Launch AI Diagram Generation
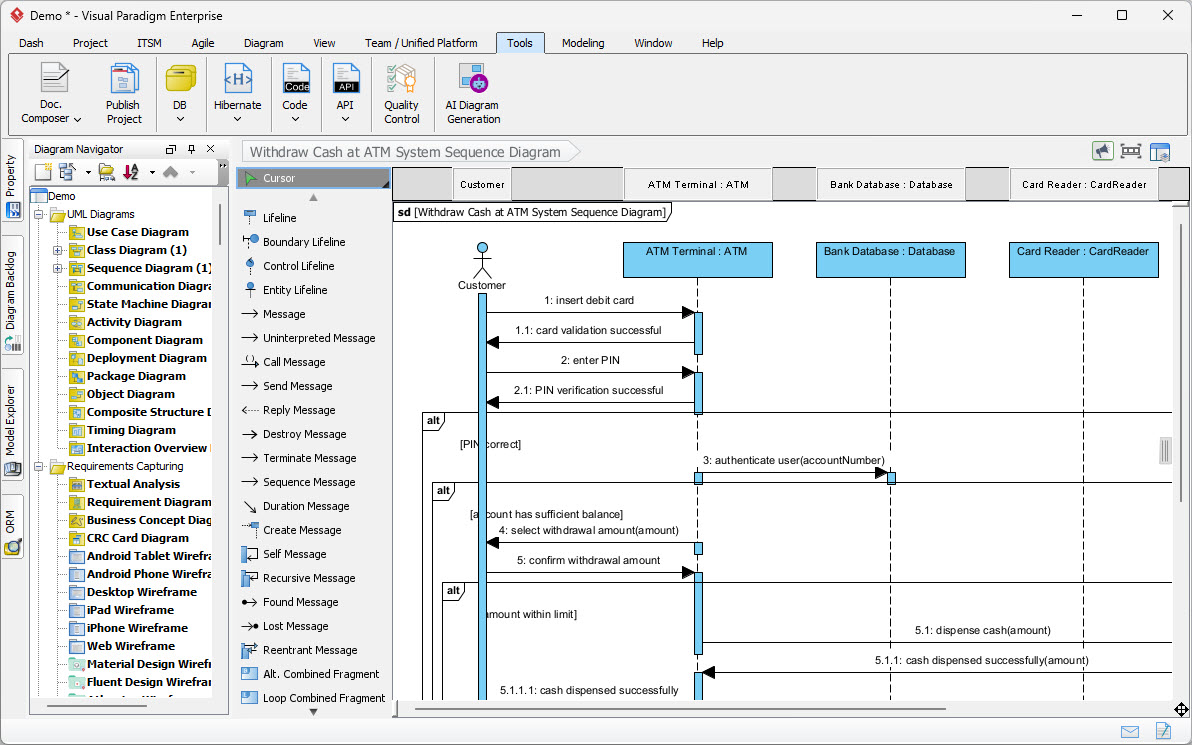The width and height of the screenshot is (1192, 745). 473,94
